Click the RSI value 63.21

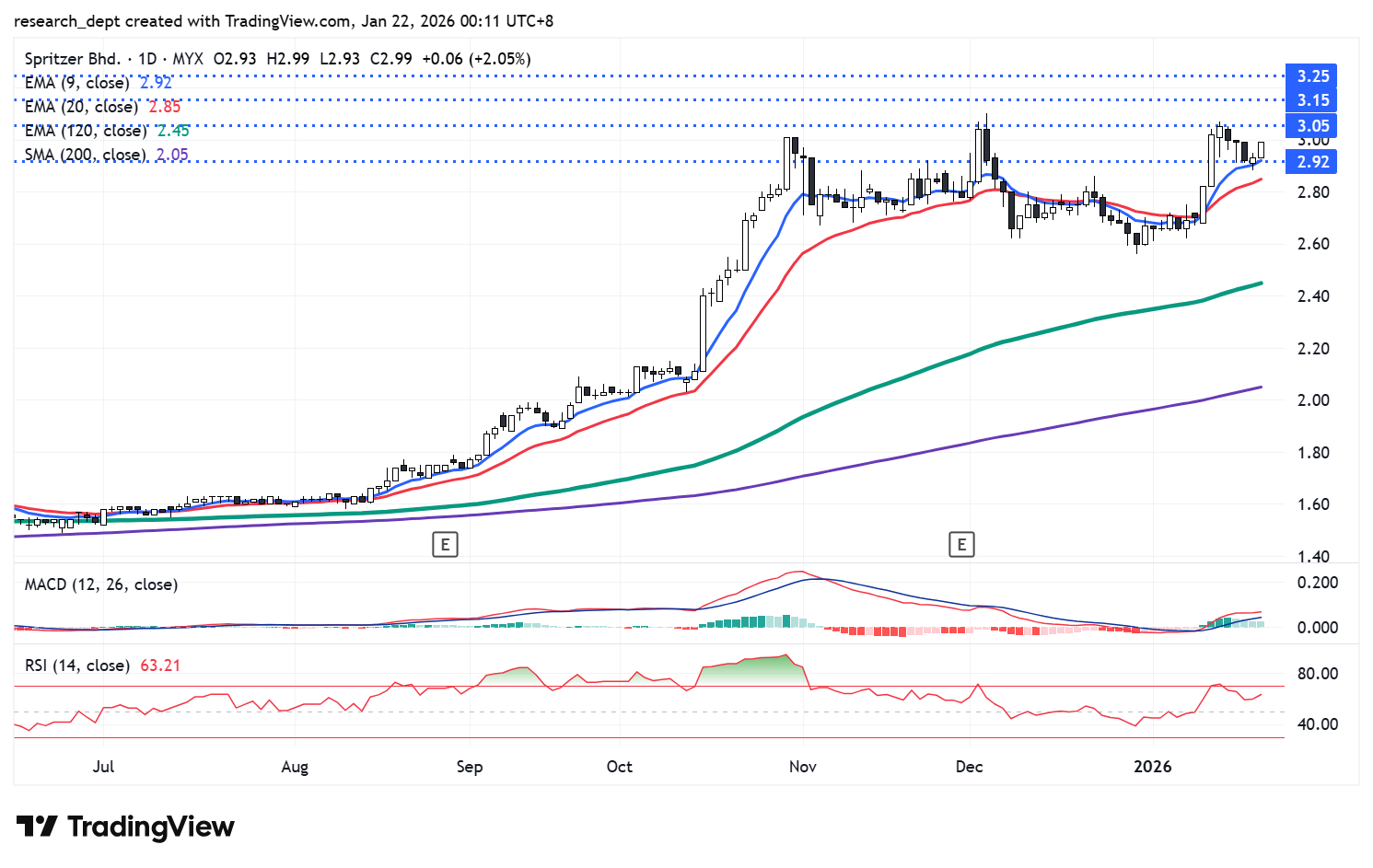pyautogui.click(x=160, y=665)
